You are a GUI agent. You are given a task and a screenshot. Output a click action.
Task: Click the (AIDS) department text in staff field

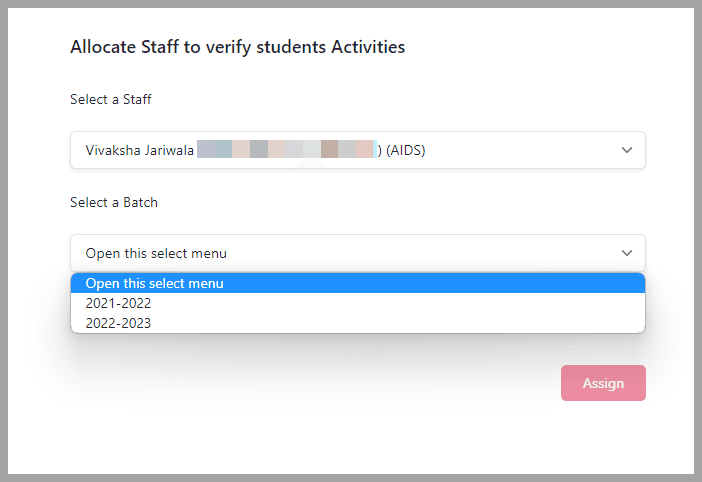coord(406,150)
